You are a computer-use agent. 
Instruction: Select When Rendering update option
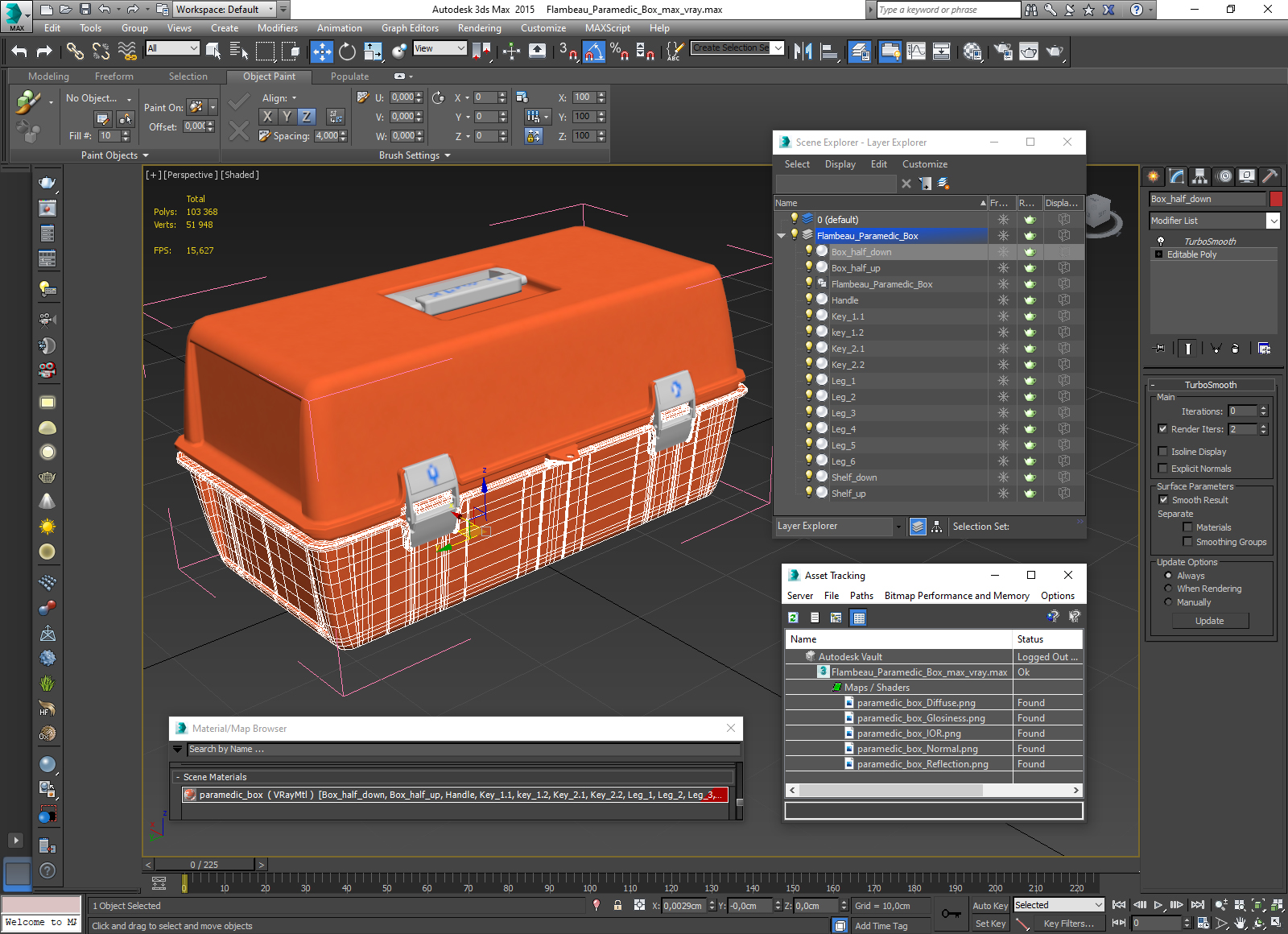1168,589
